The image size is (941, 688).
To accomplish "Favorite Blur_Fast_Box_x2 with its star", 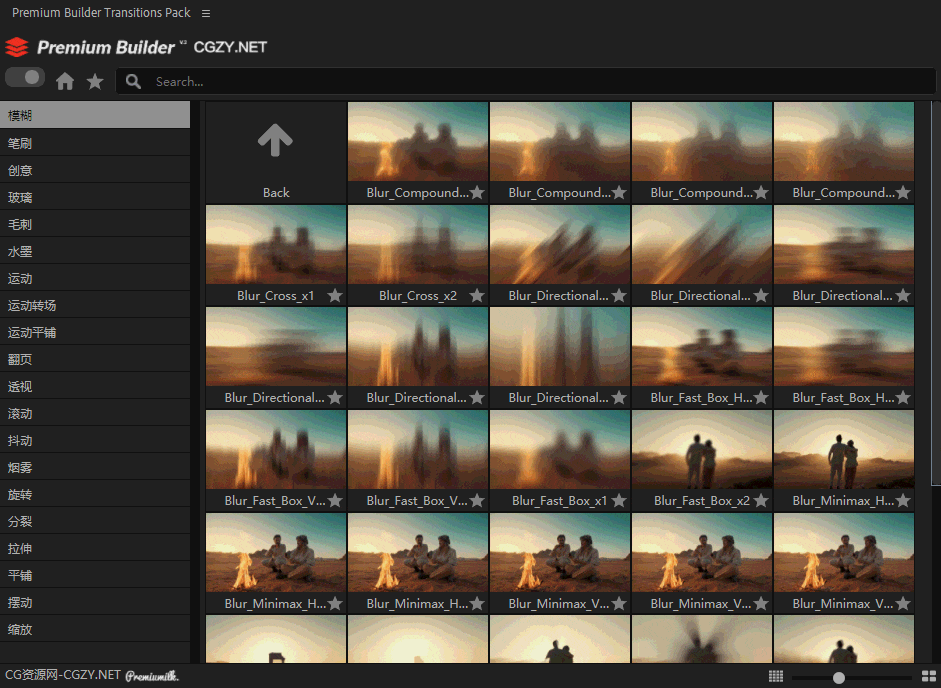I will click(x=761, y=501).
